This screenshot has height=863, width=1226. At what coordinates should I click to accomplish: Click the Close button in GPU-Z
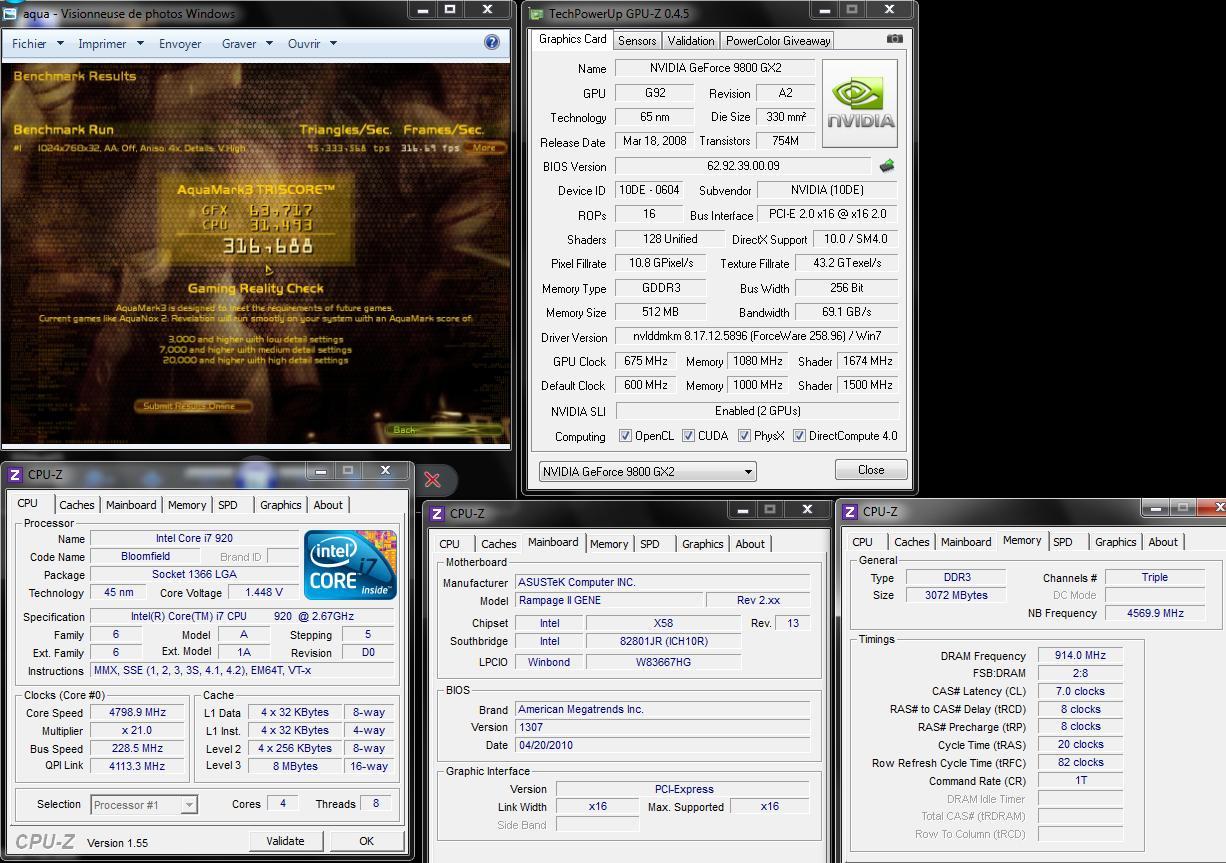[x=871, y=470]
